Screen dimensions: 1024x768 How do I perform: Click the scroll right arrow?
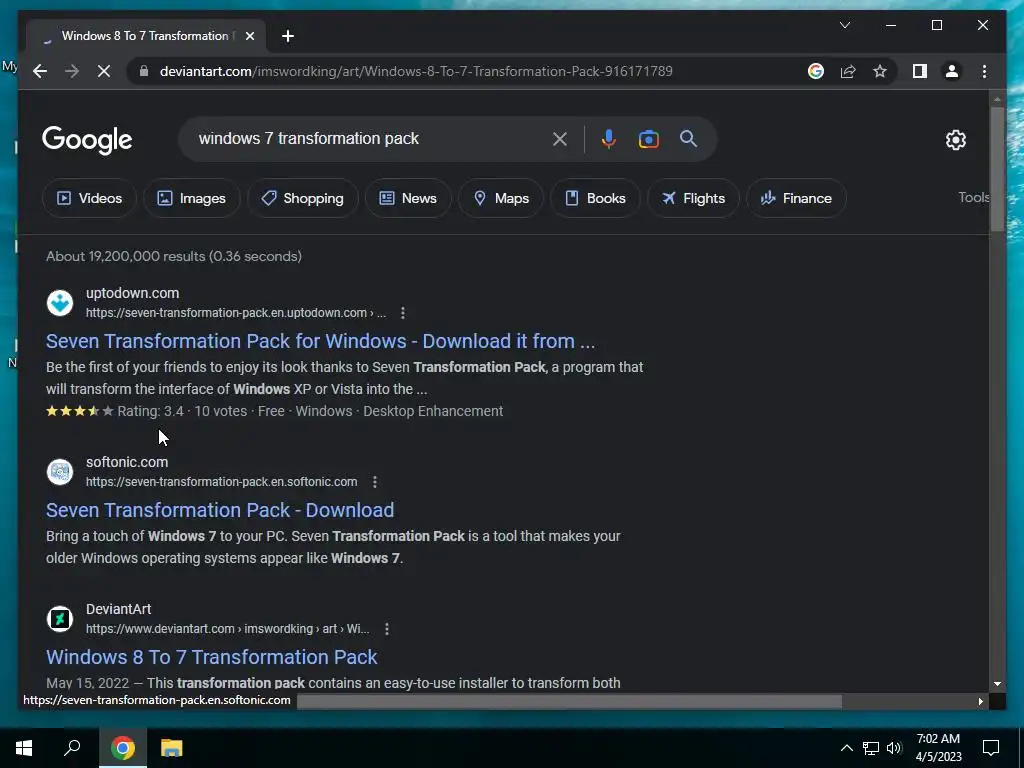[x=980, y=701]
